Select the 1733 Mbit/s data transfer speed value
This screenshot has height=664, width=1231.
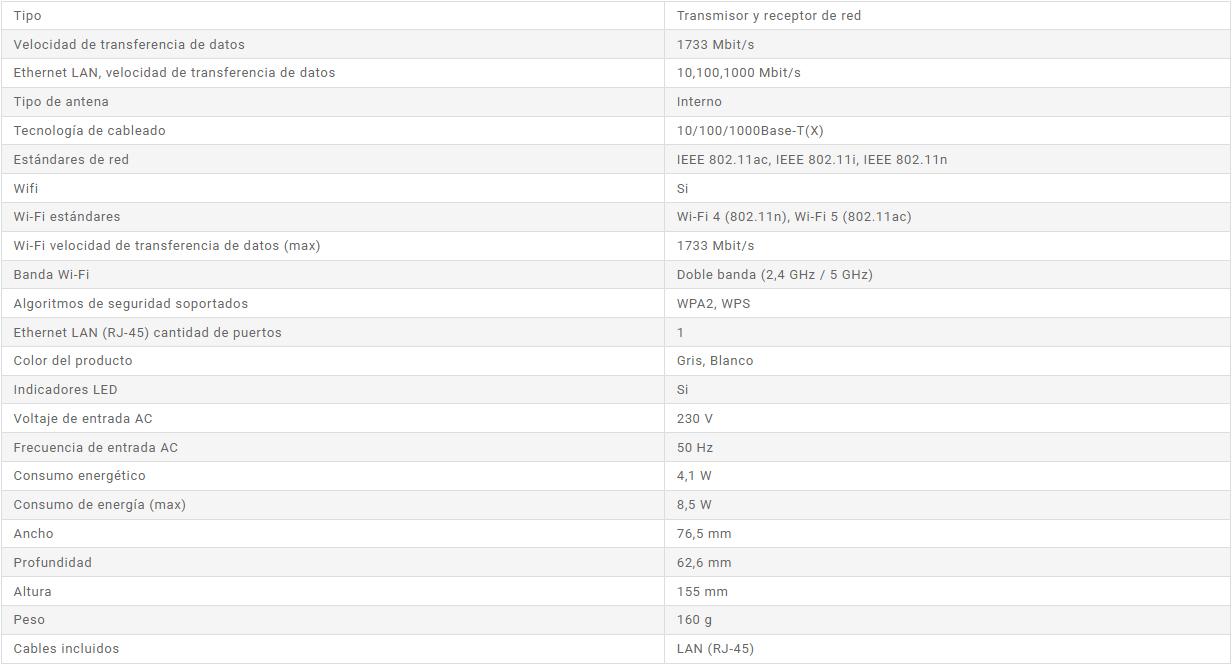pos(716,44)
